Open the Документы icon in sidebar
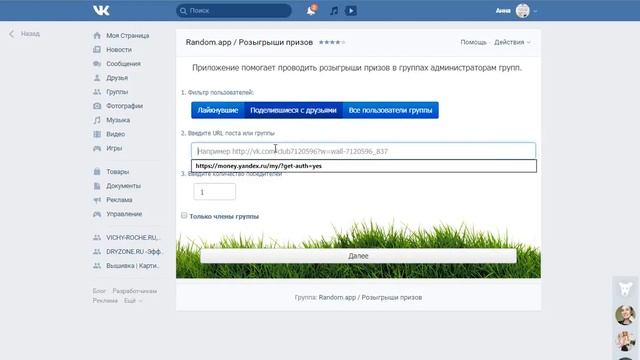The height and width of the screenshot is (360, 640). tap(97, 186)
